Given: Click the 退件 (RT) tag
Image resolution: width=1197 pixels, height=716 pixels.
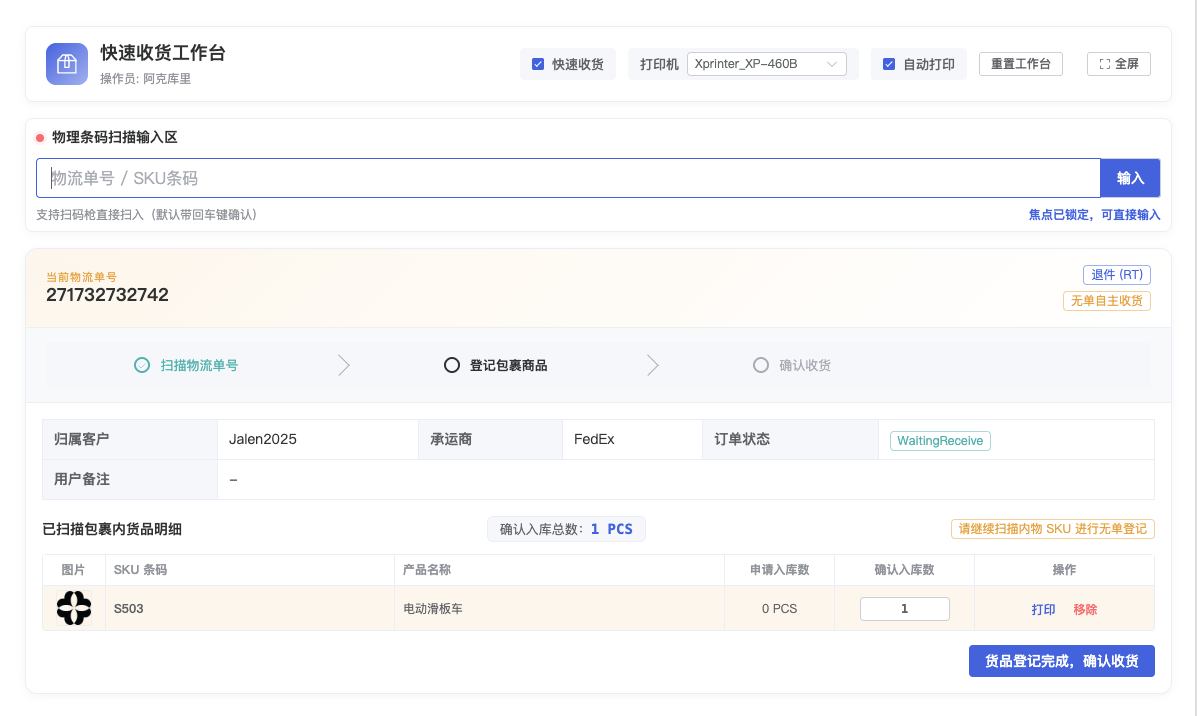Looking at the screenshot, I should [x=1117, y=275].
